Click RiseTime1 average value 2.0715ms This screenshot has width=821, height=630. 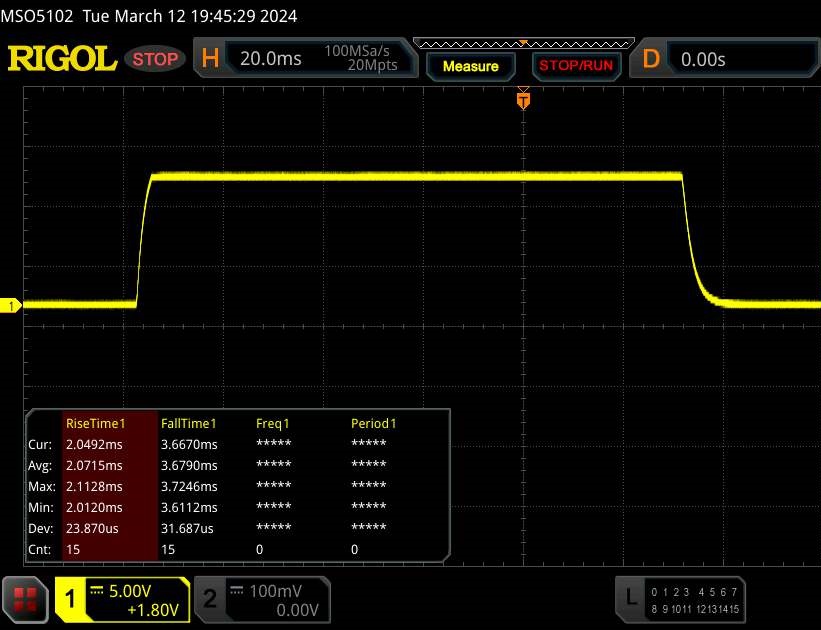(x=94, y=466)
